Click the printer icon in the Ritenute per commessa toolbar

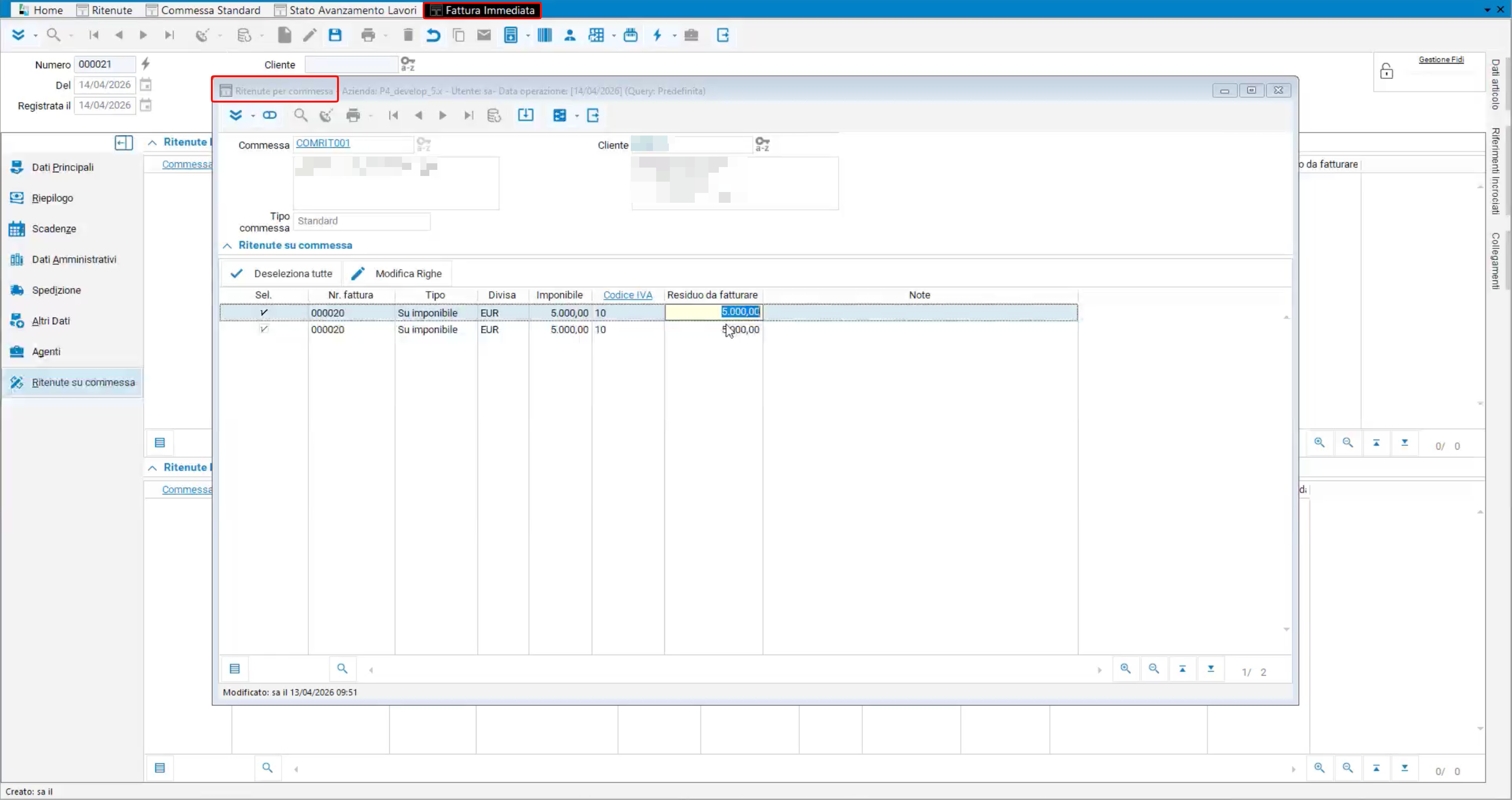point(353,116)
